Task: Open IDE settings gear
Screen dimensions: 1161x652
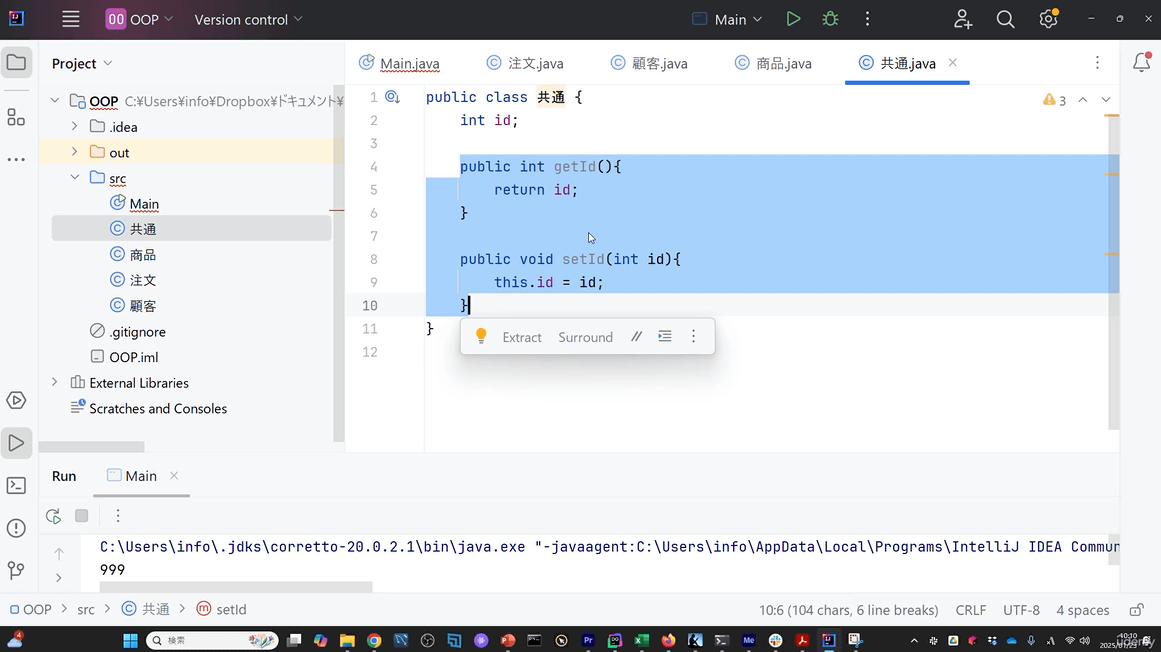Action: [1048, 19]
